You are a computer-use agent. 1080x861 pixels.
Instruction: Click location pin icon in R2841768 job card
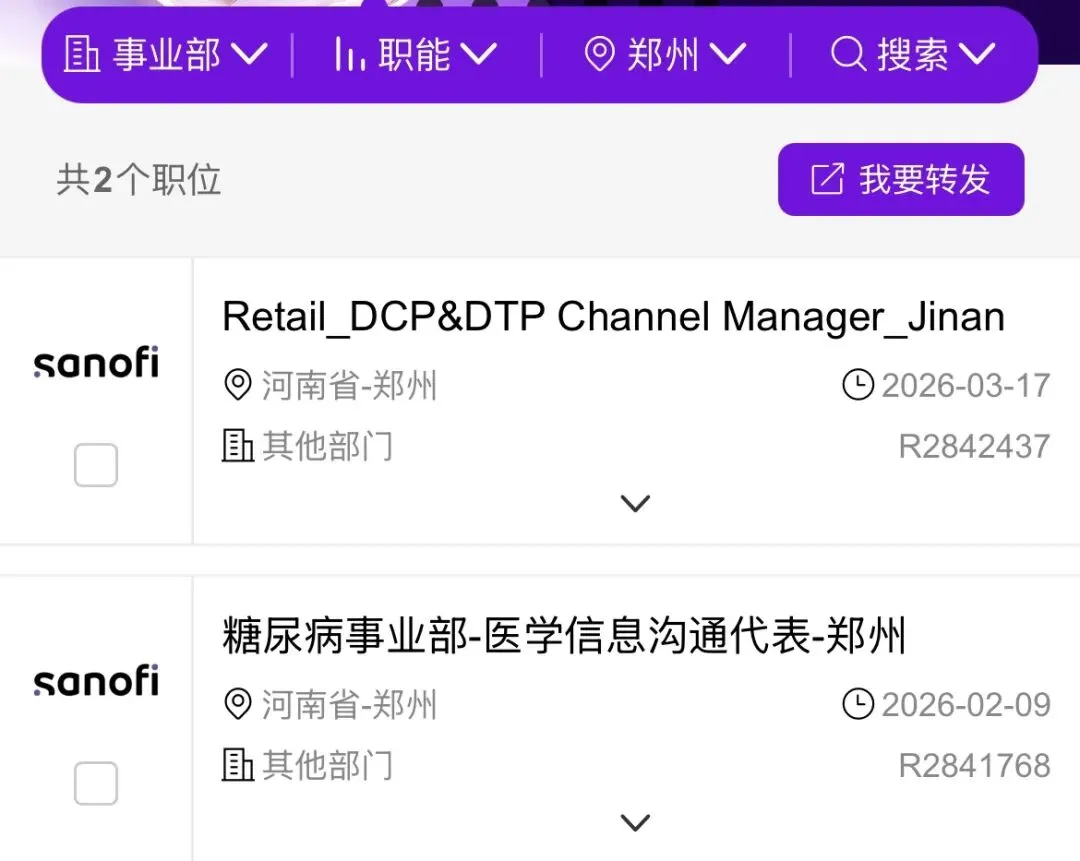[238, 704]
